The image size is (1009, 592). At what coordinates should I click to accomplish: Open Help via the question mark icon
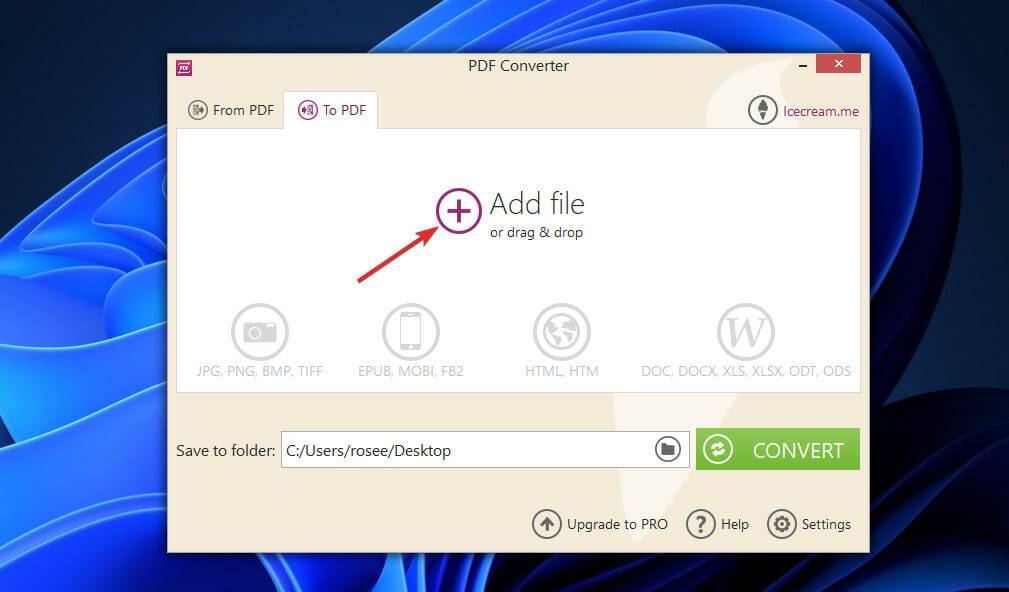(701, 524)
